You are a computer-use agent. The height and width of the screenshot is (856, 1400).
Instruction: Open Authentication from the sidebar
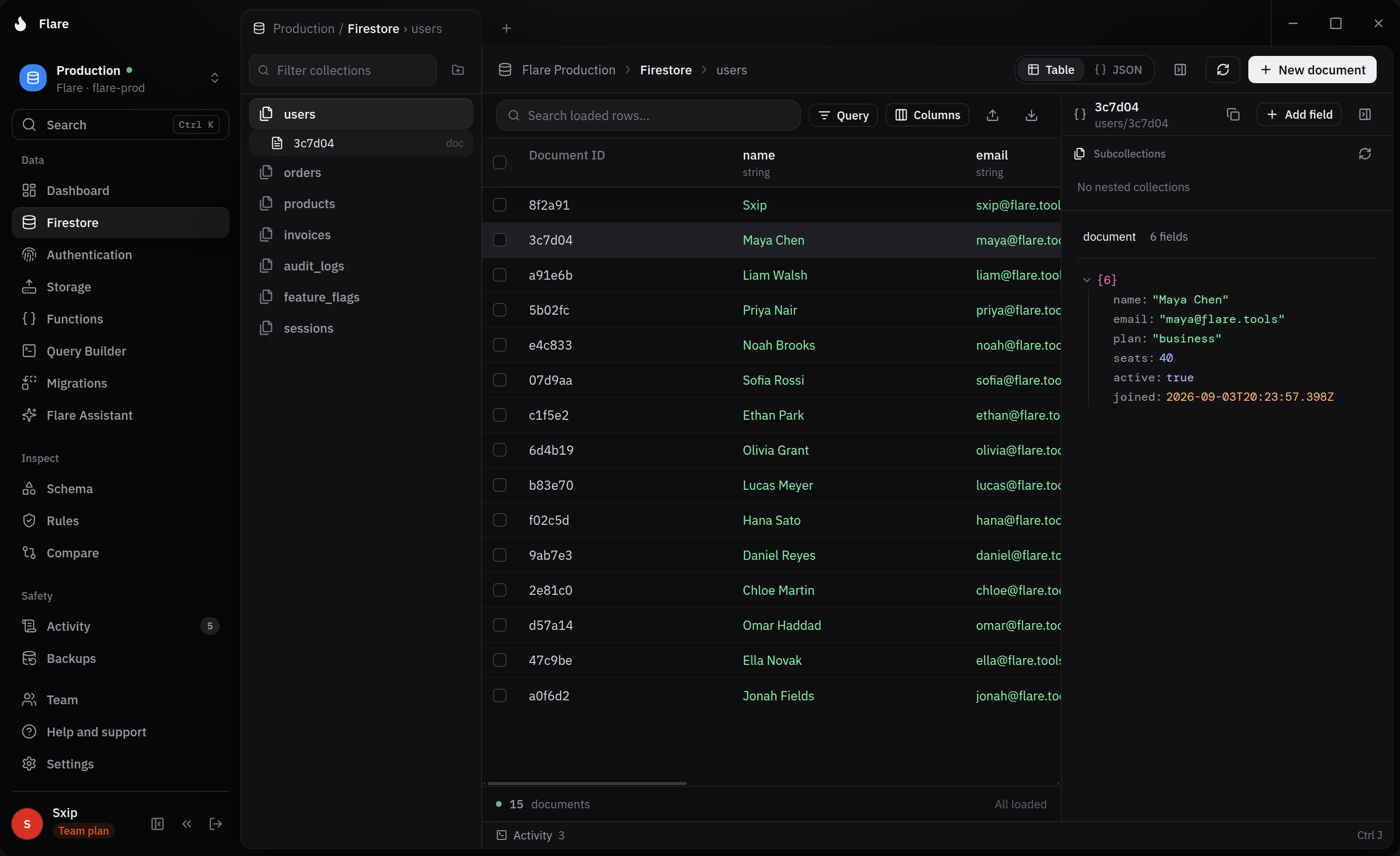pyautogui.click(x=121, y=255)
